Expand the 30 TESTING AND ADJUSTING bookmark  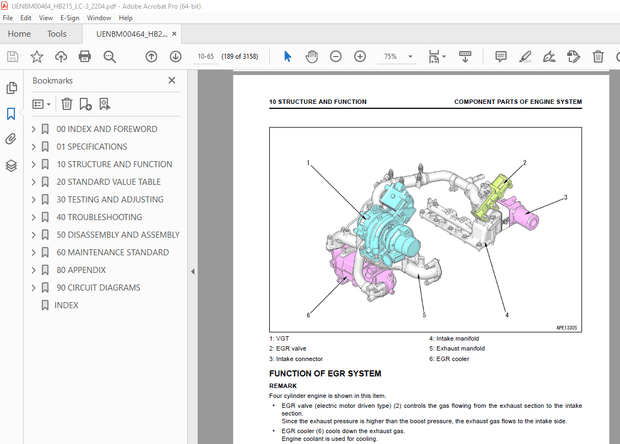click(x=34, y=200)
